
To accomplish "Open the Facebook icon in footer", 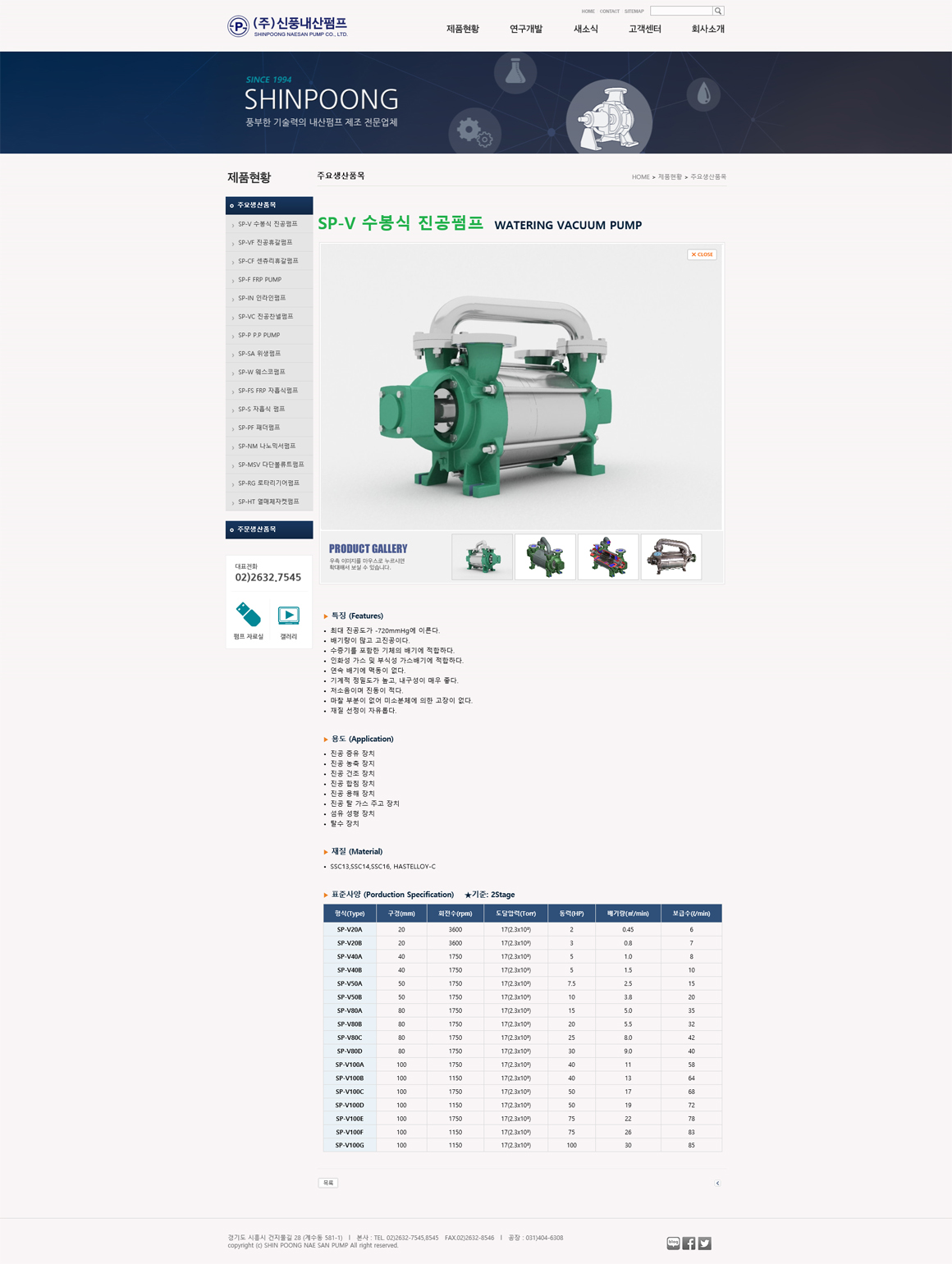I will (x=689, y=1243).
